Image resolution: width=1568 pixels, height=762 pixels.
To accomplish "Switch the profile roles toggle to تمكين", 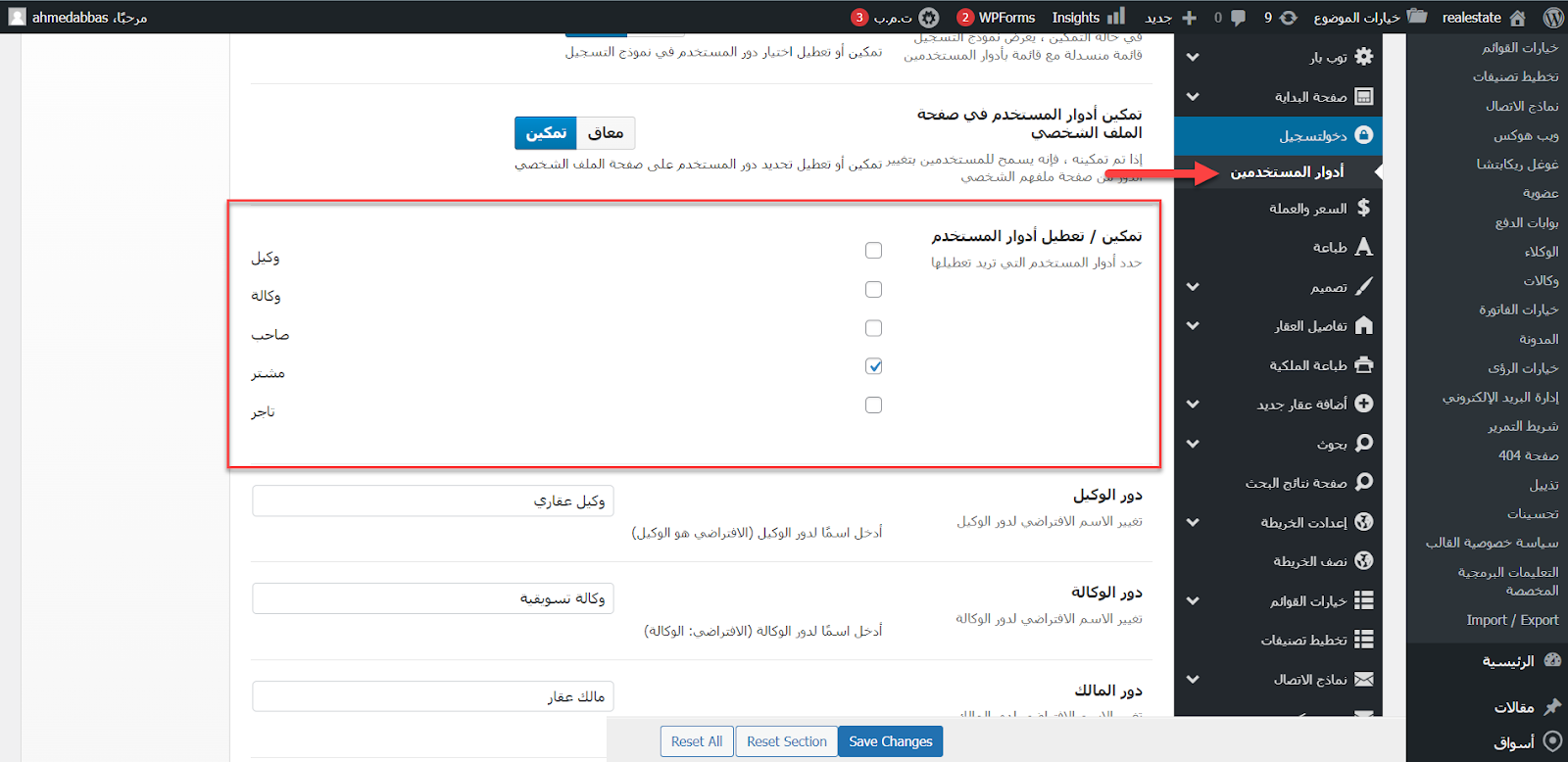I will click(546, 133).
